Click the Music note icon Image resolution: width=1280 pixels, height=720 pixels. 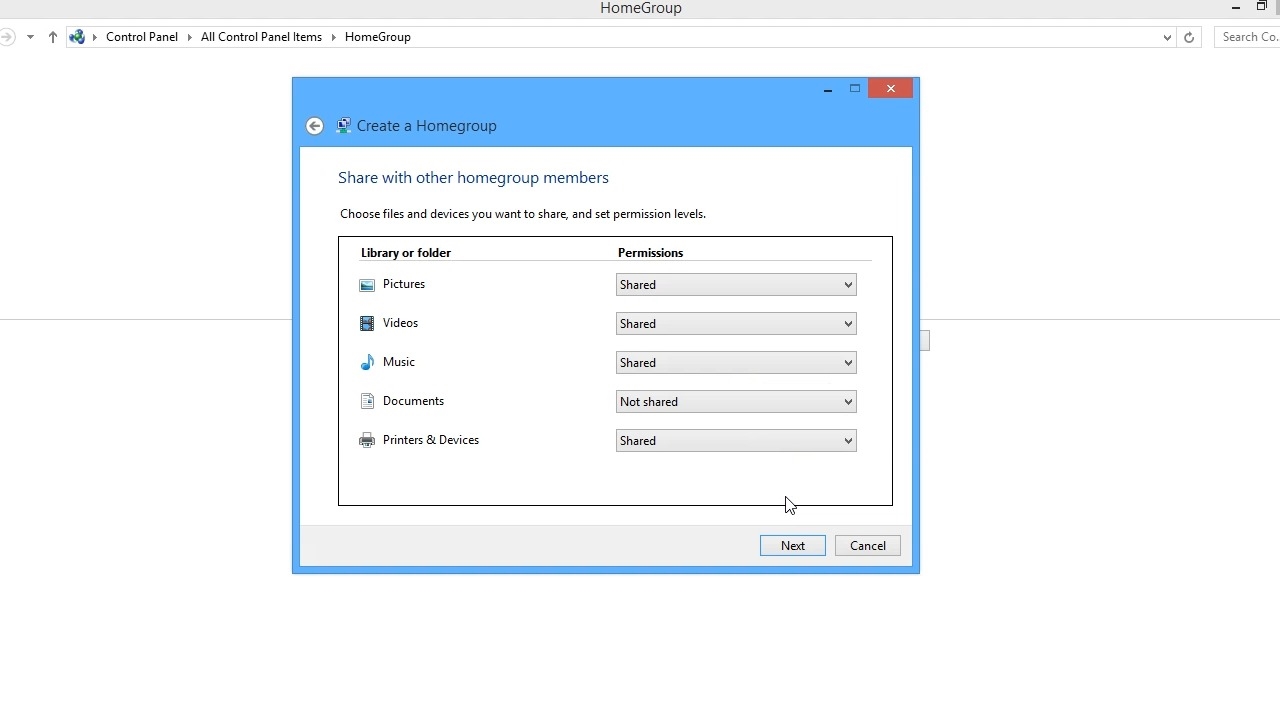coord(367,363)
